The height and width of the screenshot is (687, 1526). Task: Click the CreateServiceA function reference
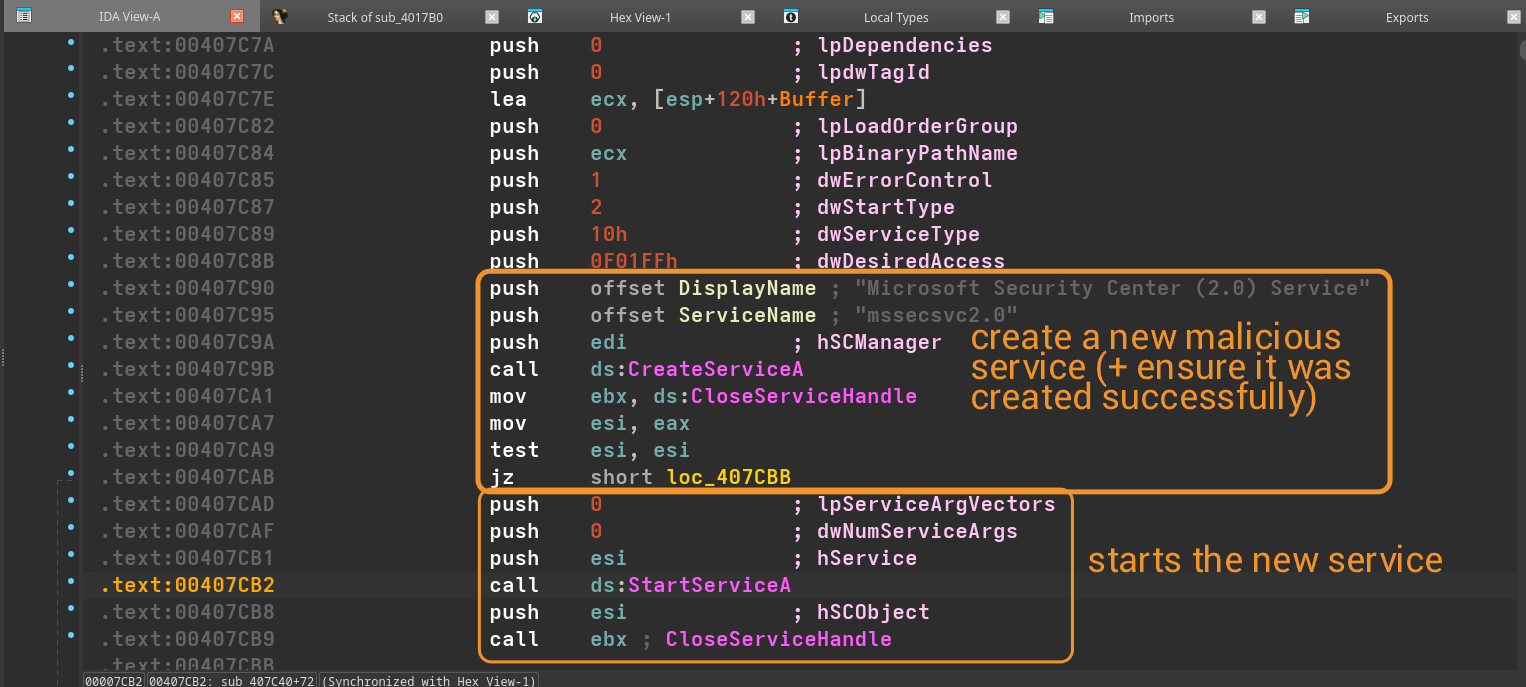click(715, 369)
